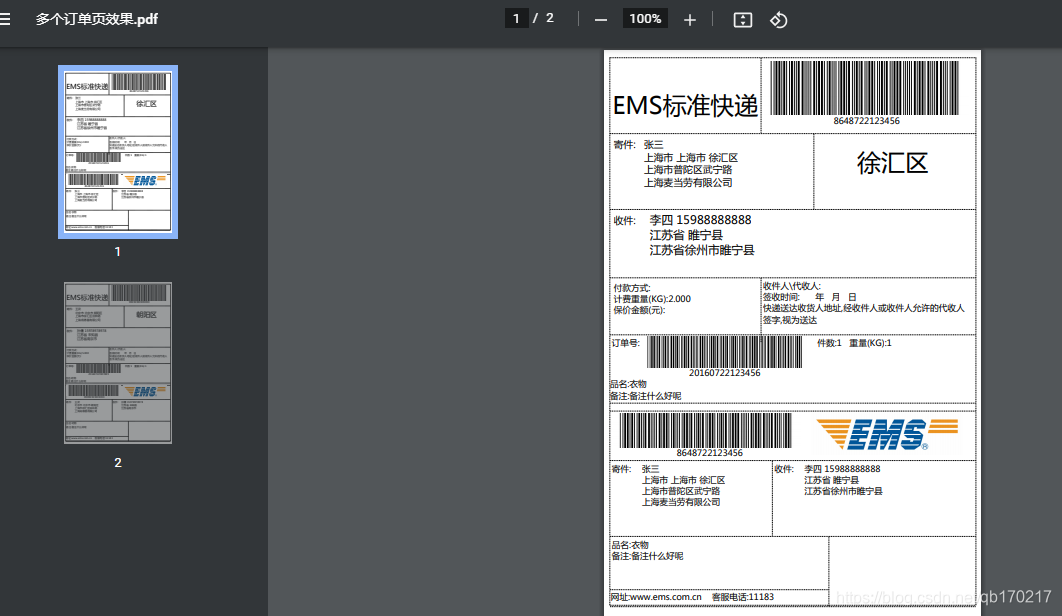Click recipient text '李四 15988888888' in large section

700,220
